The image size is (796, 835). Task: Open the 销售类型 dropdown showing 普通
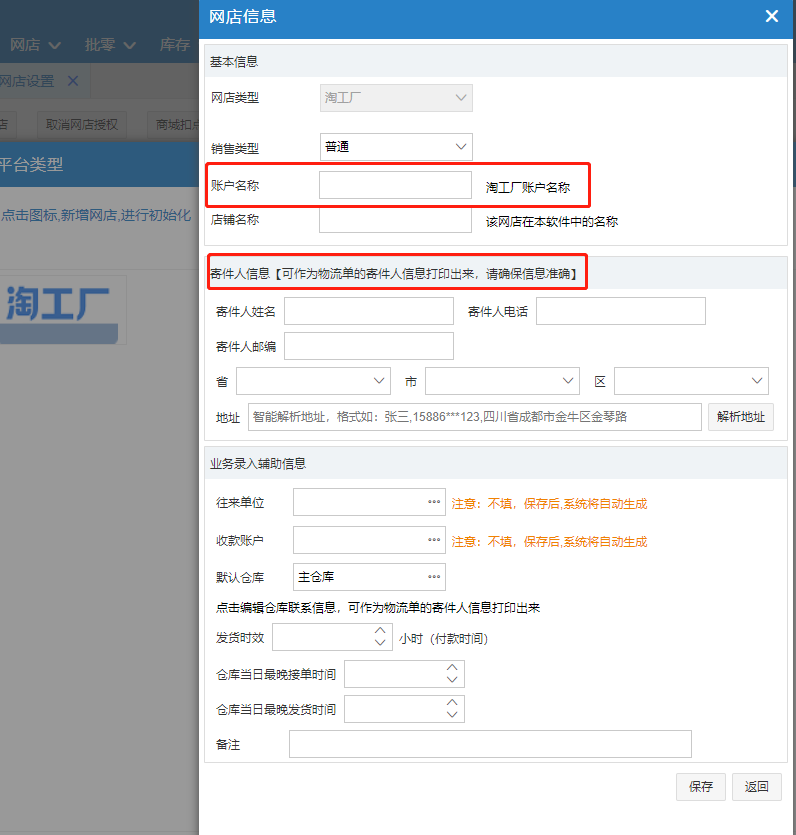pyautogui.click(x=396, y=147)
